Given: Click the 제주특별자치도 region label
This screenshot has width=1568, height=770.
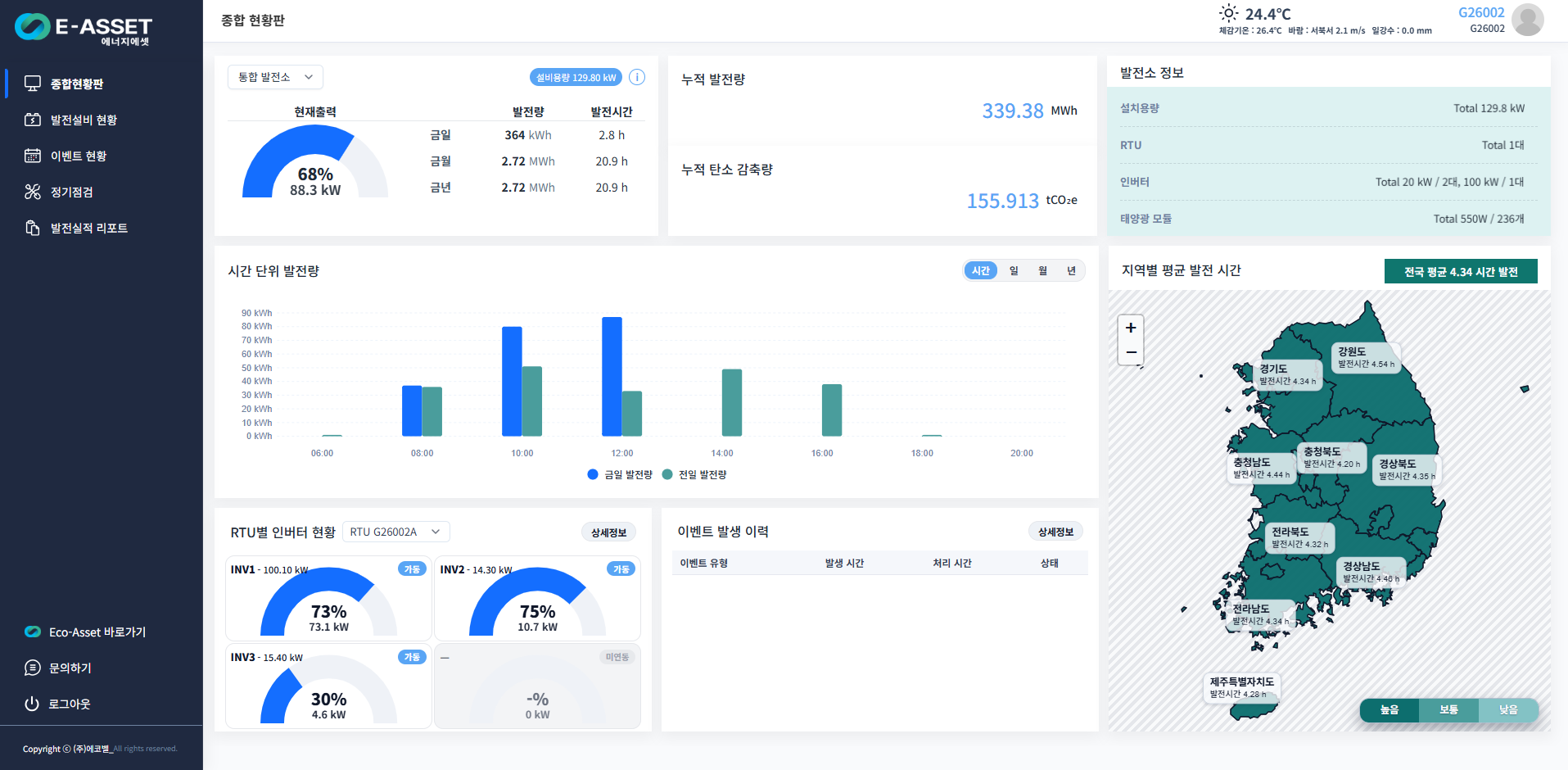Looking at the screenshot, I should pyautogui.click(x=1242, y=687).
